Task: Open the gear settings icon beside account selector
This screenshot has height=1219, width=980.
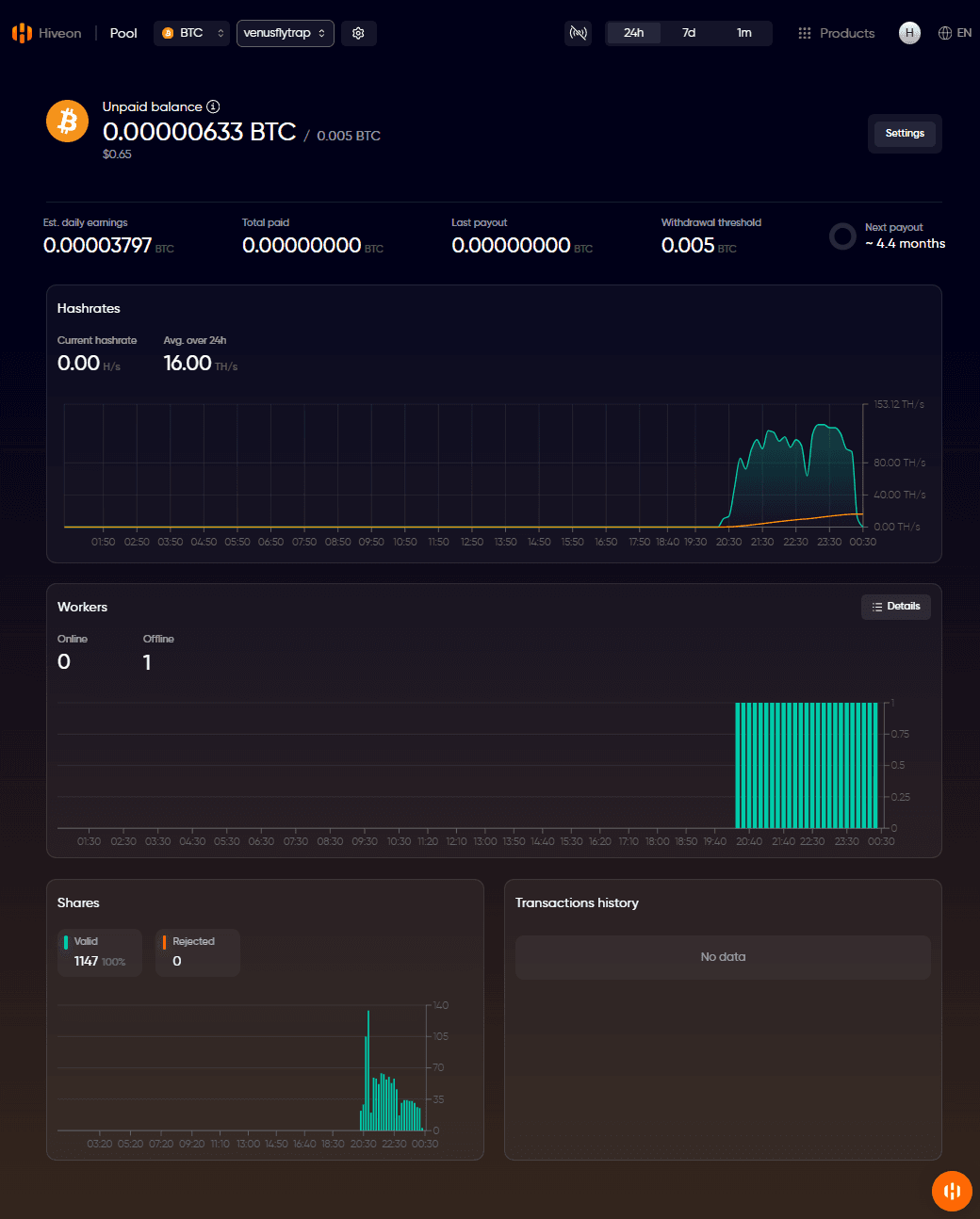Action: pyautogui.click(x=358, y=33)
